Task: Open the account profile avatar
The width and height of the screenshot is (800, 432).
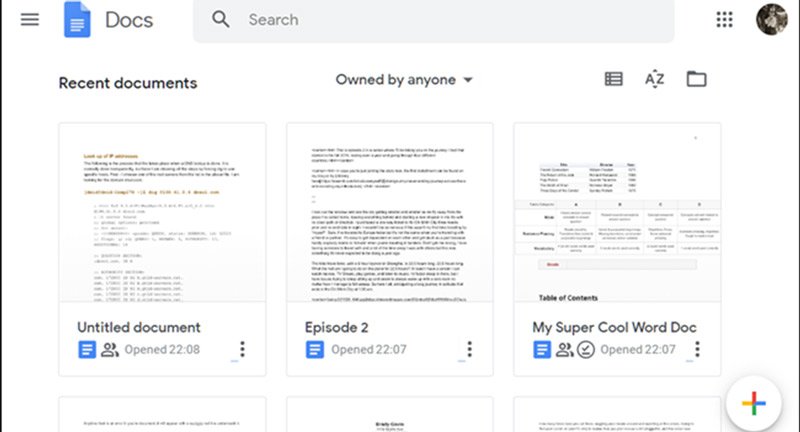Action: click(x=771, y=19)
